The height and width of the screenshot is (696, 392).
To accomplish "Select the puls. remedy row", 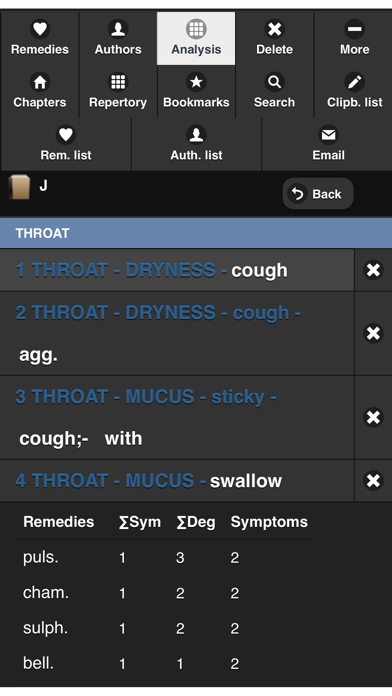I will pos(166,558).
